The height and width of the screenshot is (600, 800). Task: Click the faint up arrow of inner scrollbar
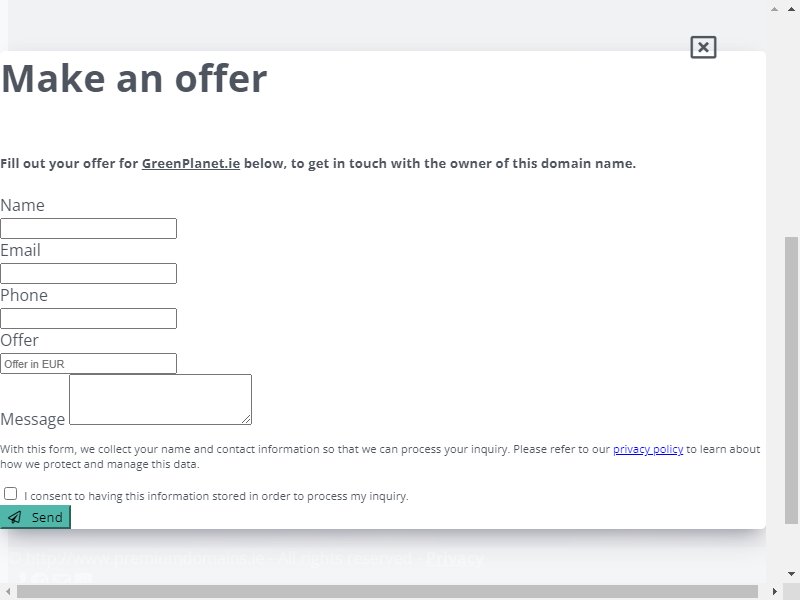pyautogui.click(x=774, y=9)
